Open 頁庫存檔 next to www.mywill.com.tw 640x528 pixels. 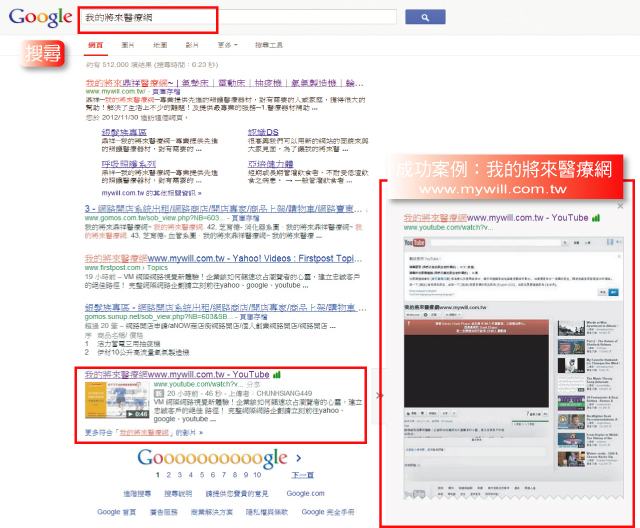click(x=166, y=92)
